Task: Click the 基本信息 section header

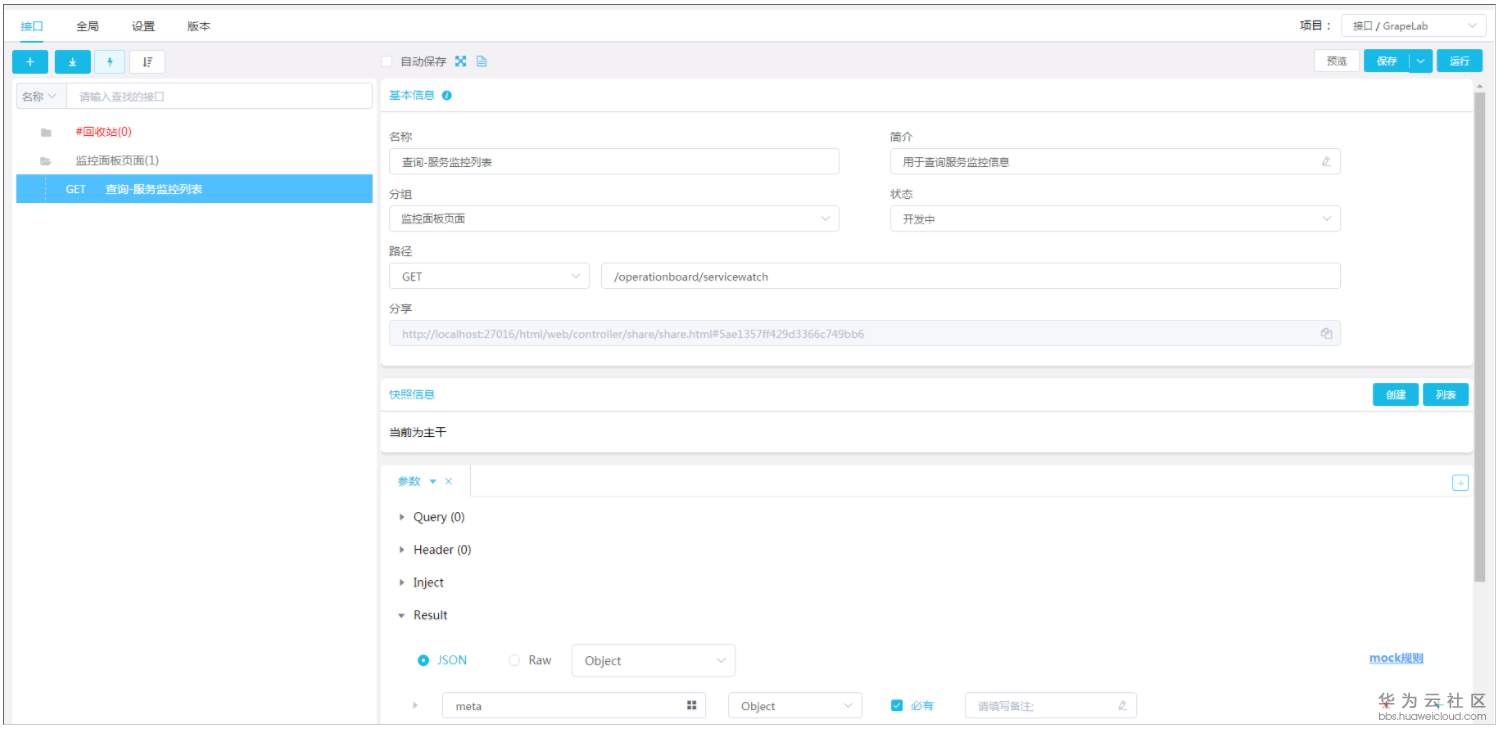Action: pos(412,96)
